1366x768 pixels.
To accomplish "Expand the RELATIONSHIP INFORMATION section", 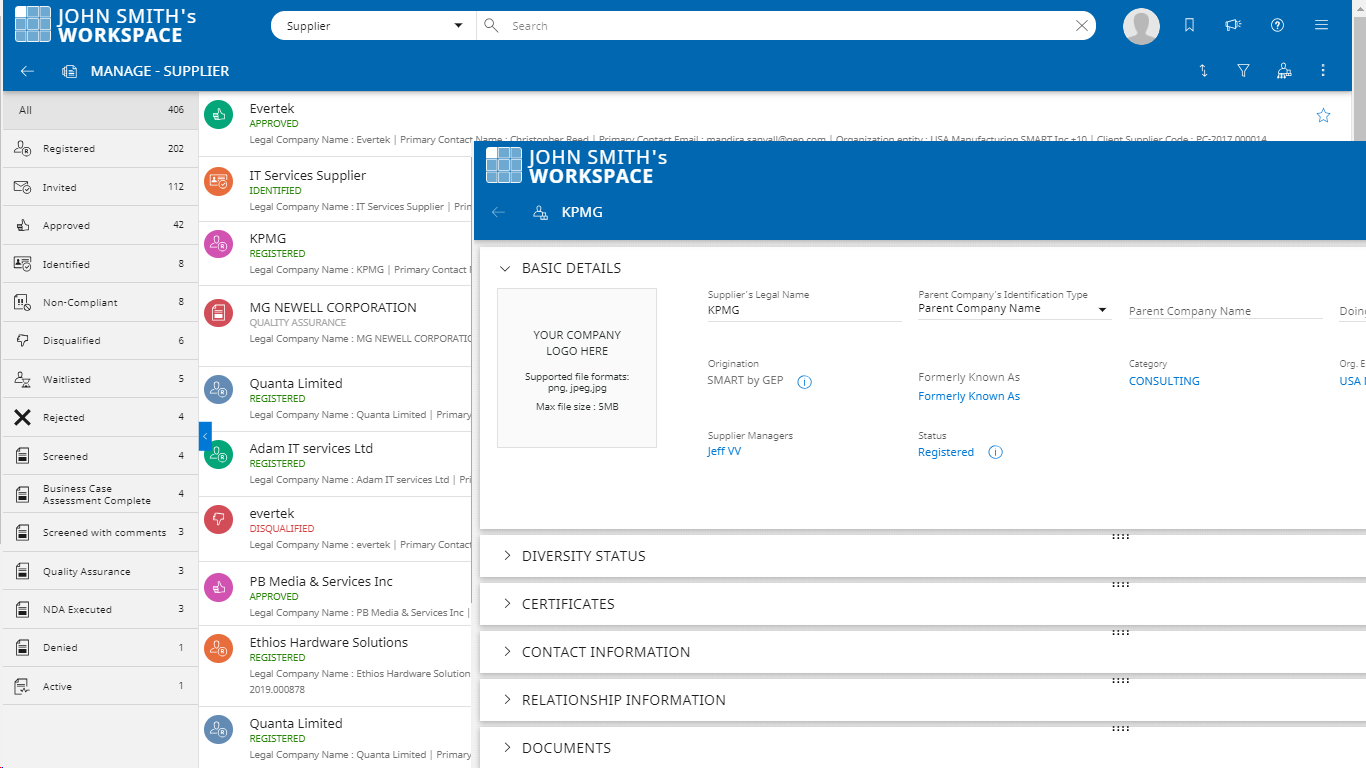I will point(506,700).
